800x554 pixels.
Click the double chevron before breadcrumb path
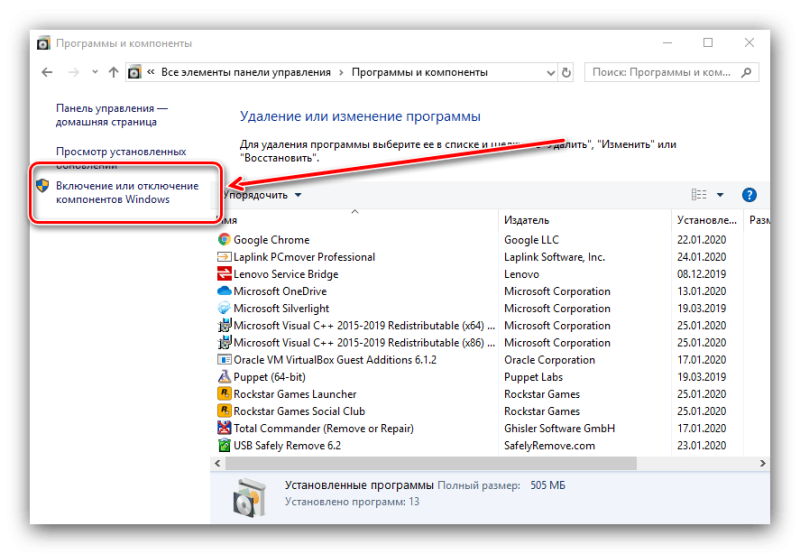click(151, 72)
